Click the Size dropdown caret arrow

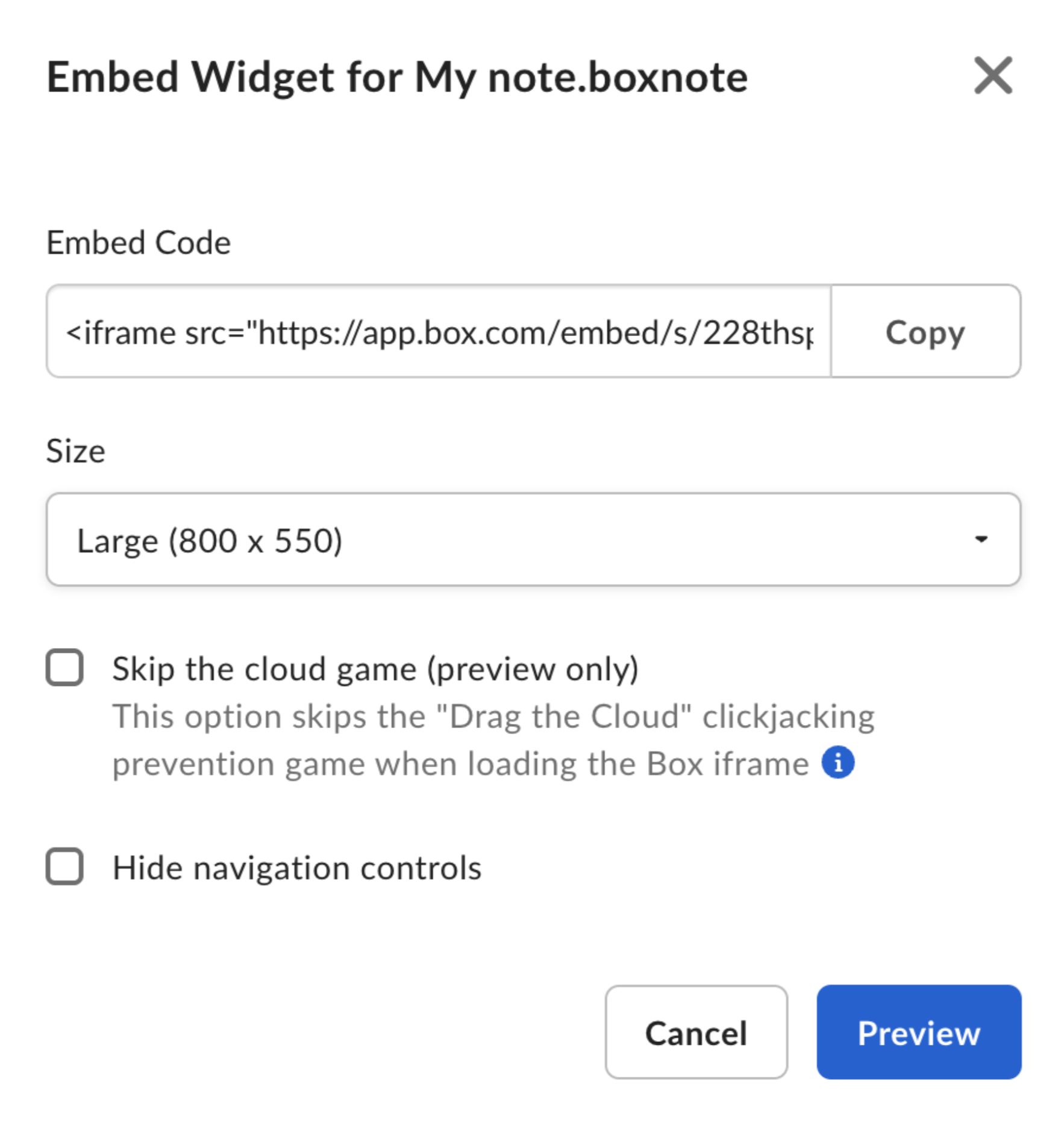pos(981,539)
